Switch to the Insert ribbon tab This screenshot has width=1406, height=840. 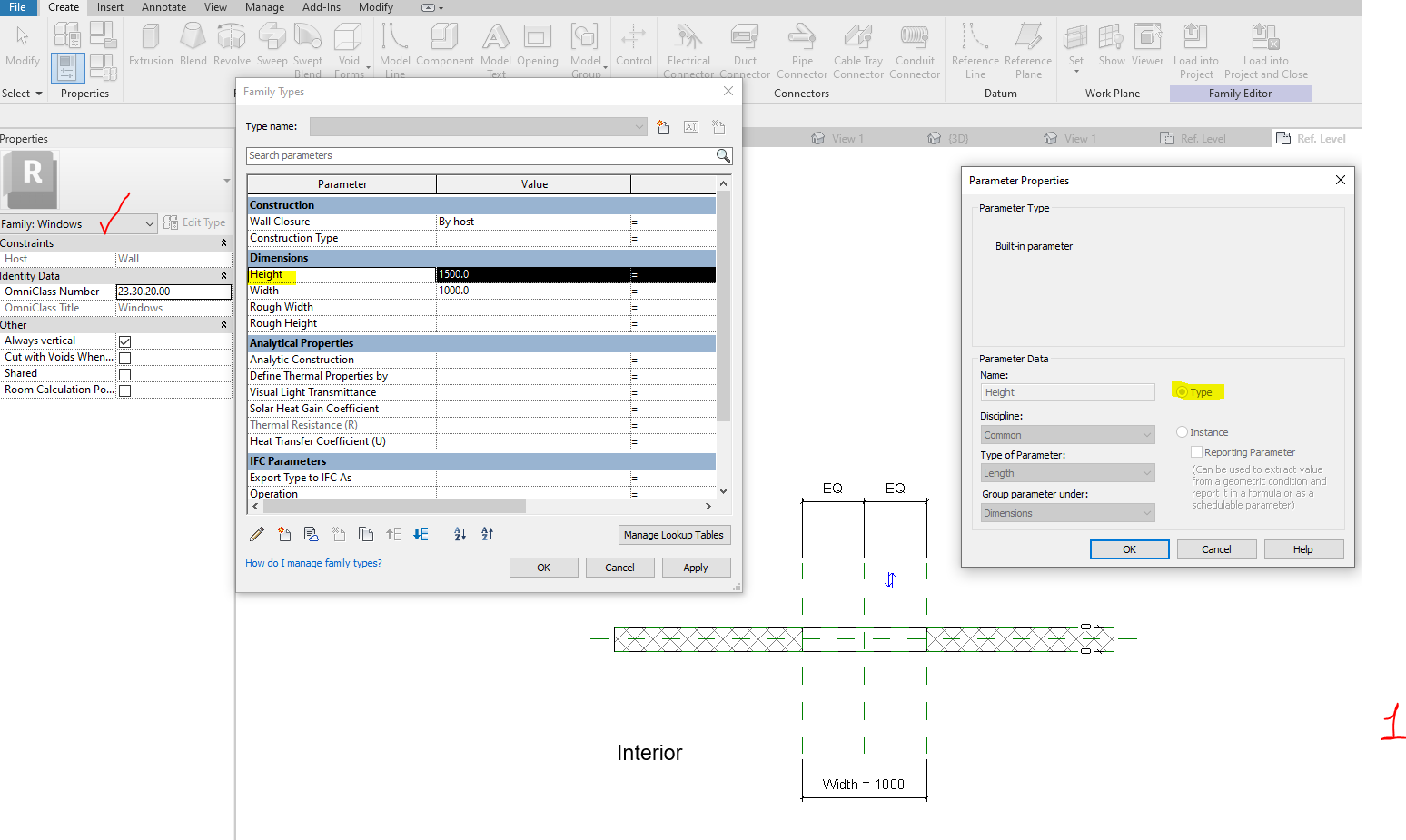[110, 7]
